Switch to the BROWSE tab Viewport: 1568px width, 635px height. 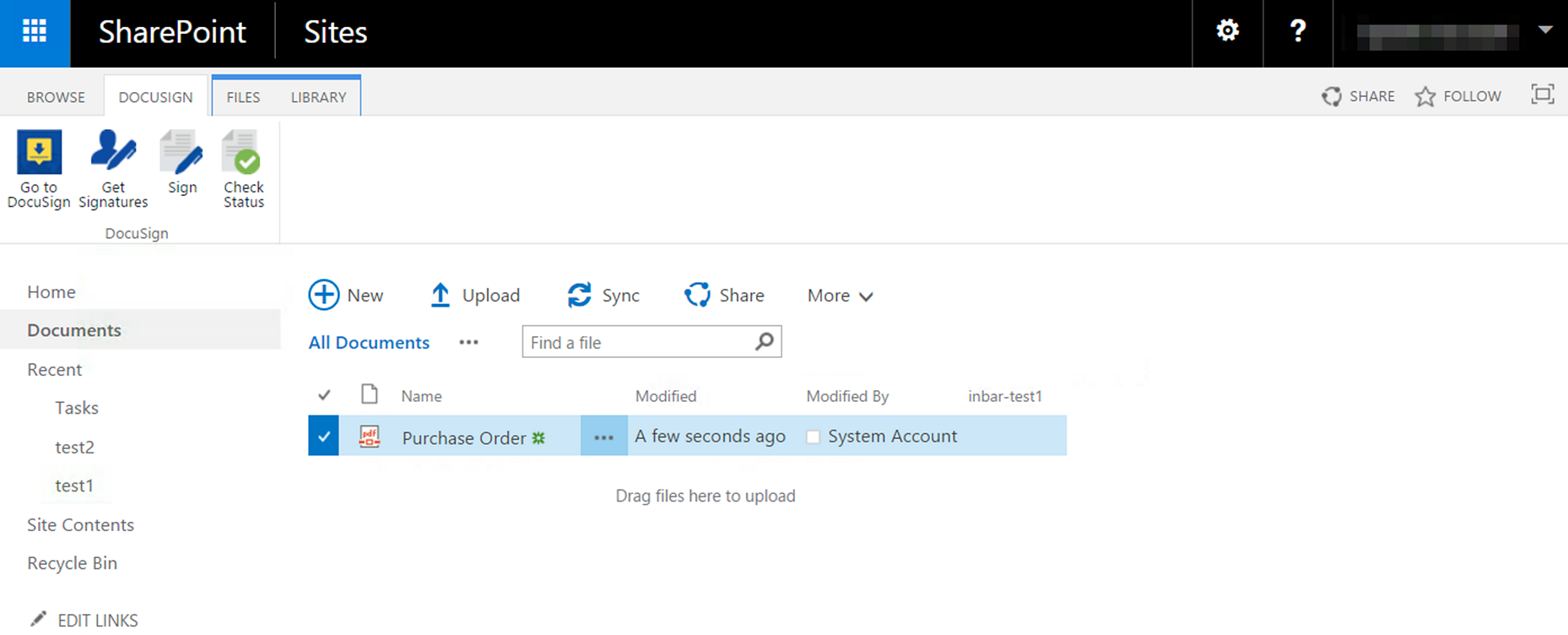pyautogui.click(x=56, y=97)
